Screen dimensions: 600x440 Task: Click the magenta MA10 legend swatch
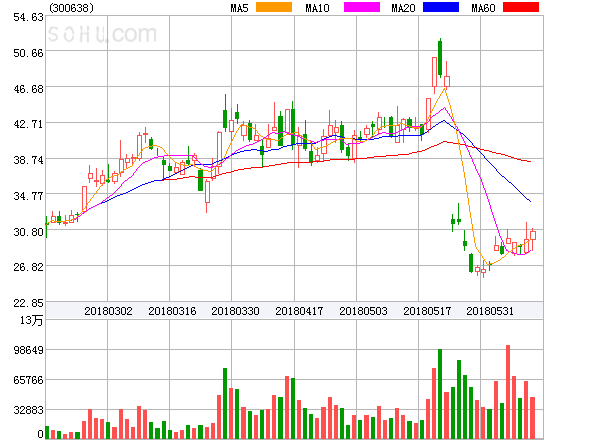click(x=362, y=7)
